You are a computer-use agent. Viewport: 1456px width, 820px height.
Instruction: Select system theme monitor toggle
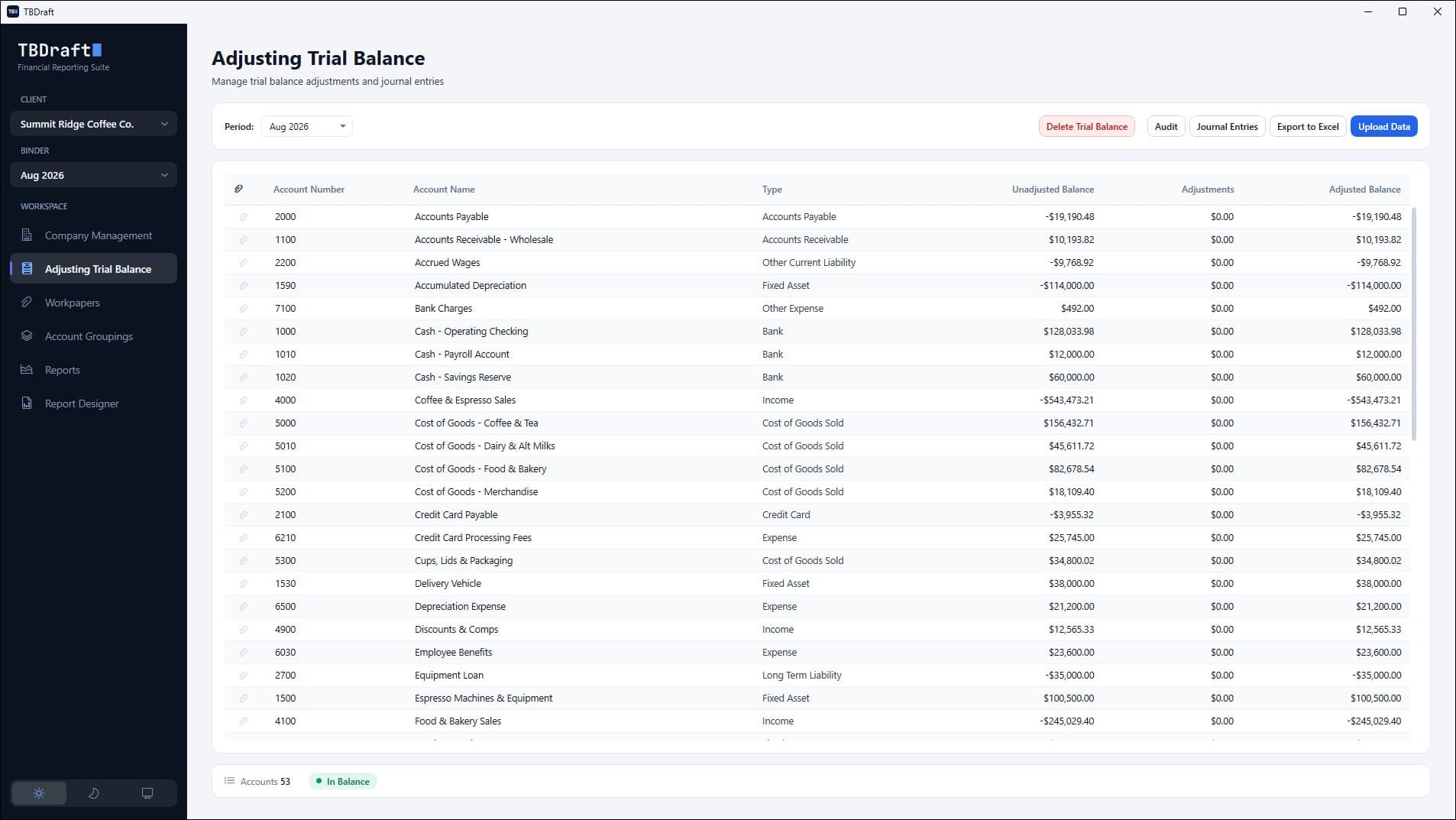point(147,793)
